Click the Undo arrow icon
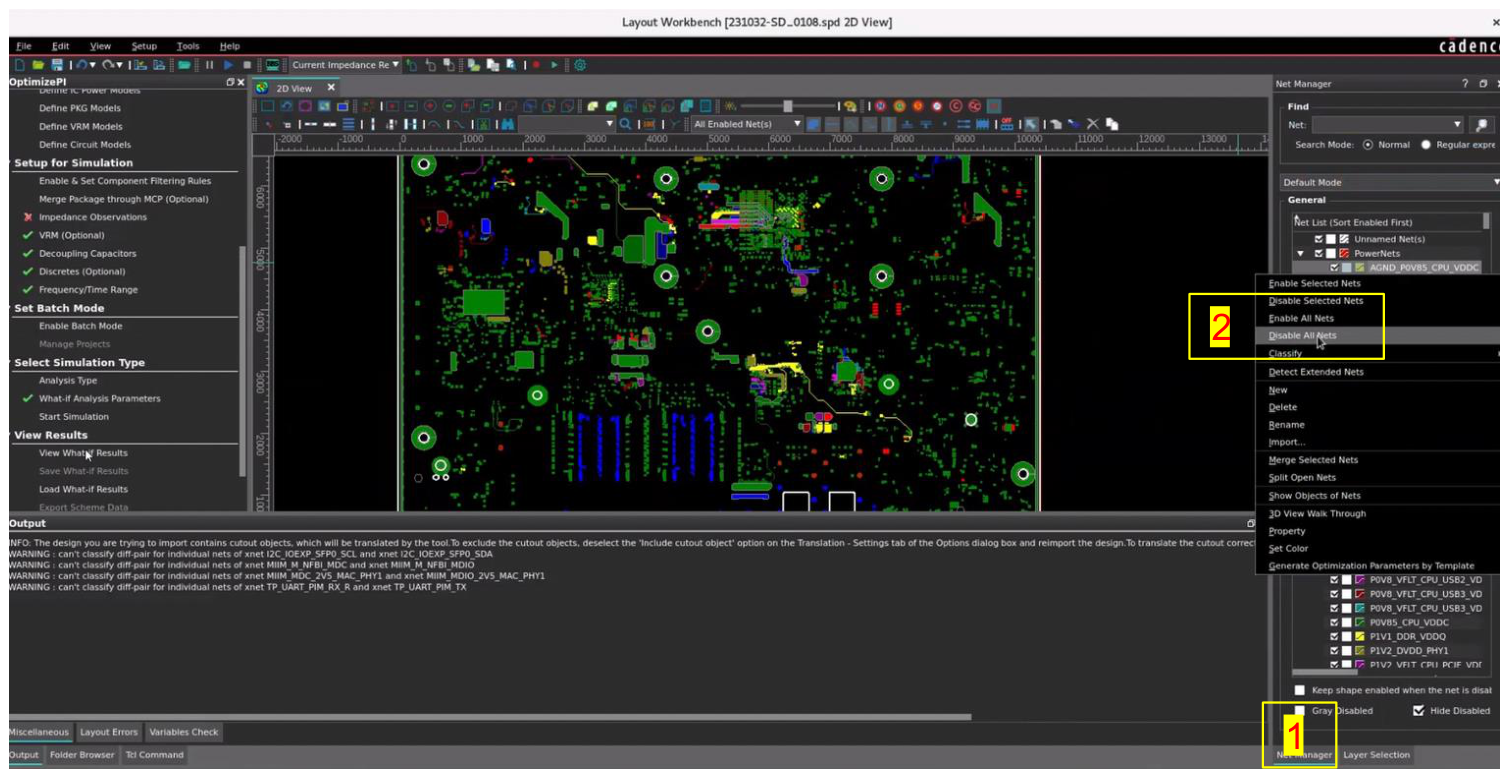The image size is (1509, 778). click(x=80, y=65)
